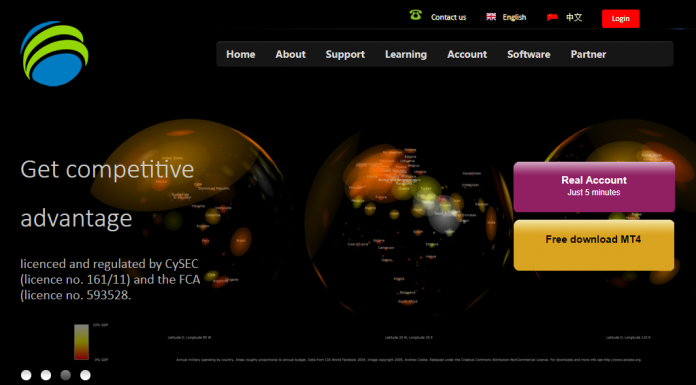Image resolution: width=696 pixels, height=385 pixels.
Task: Click the Free download MT4 button
Action: click(x=594, y=245)
